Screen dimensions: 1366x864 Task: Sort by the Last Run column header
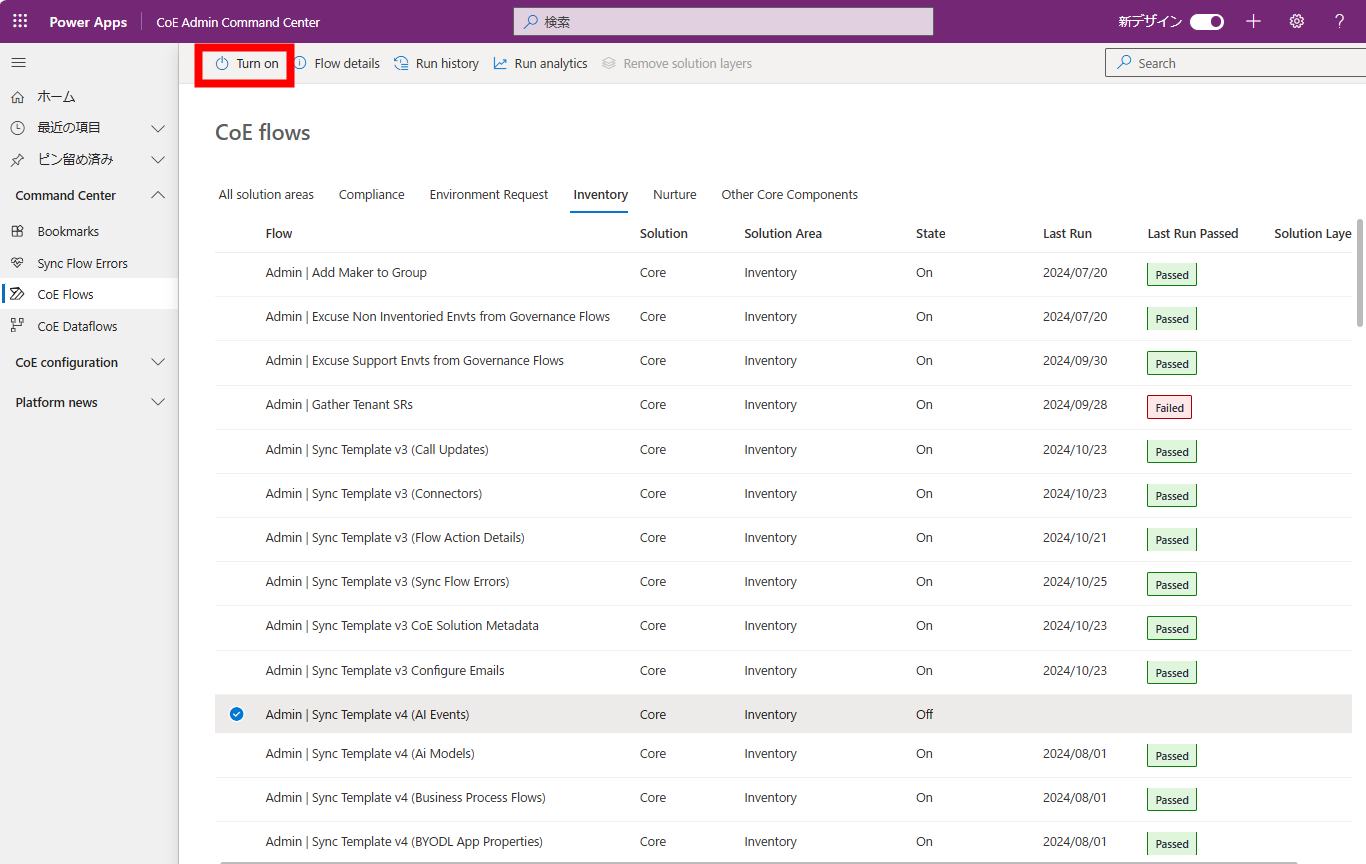point(1067,234)
